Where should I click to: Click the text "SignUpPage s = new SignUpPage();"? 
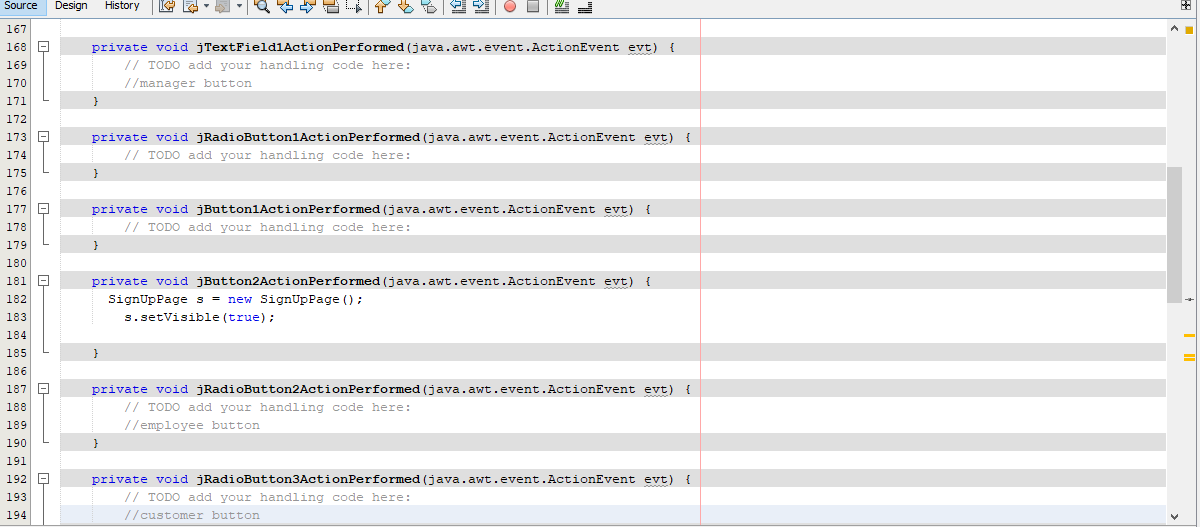[x=236, y=299]
